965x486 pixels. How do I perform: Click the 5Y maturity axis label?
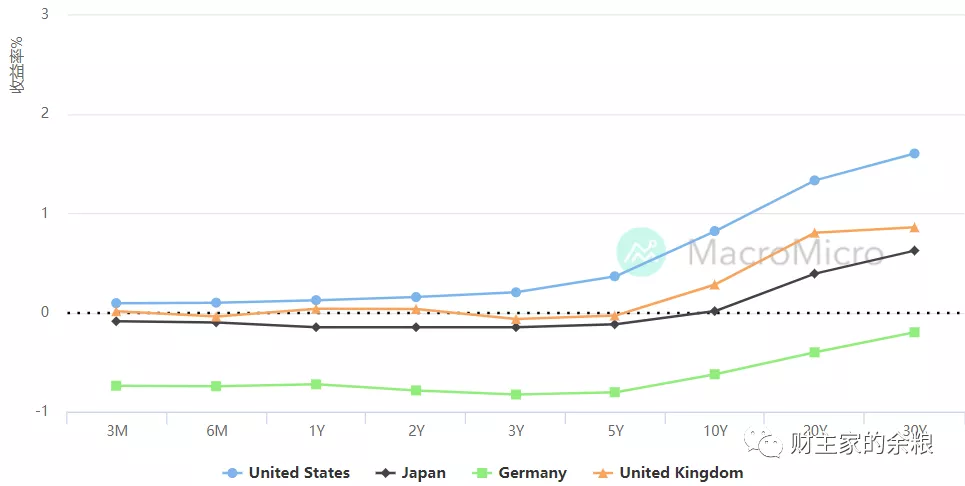point(615,431)
